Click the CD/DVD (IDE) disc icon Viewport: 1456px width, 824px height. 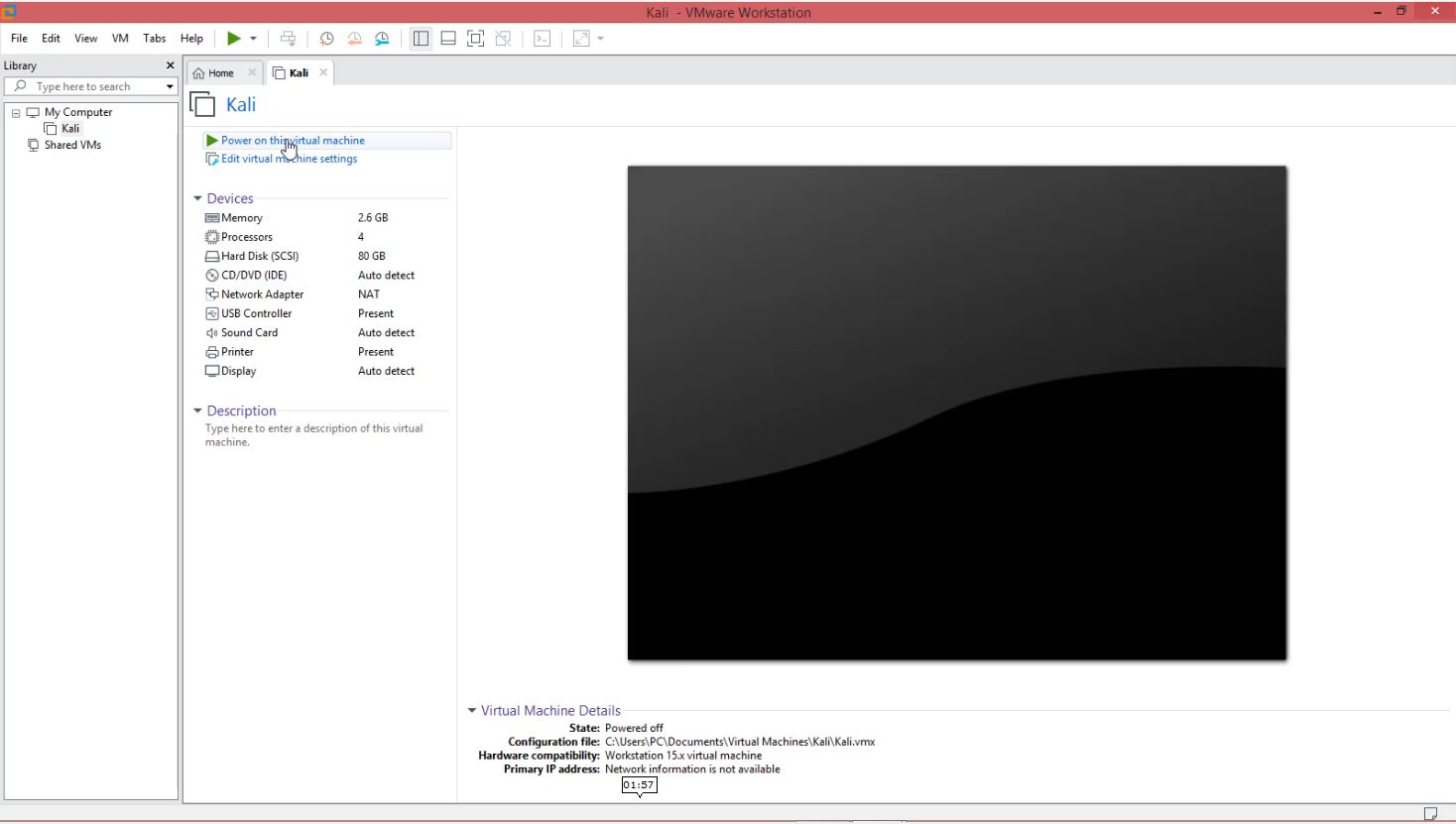211,276
